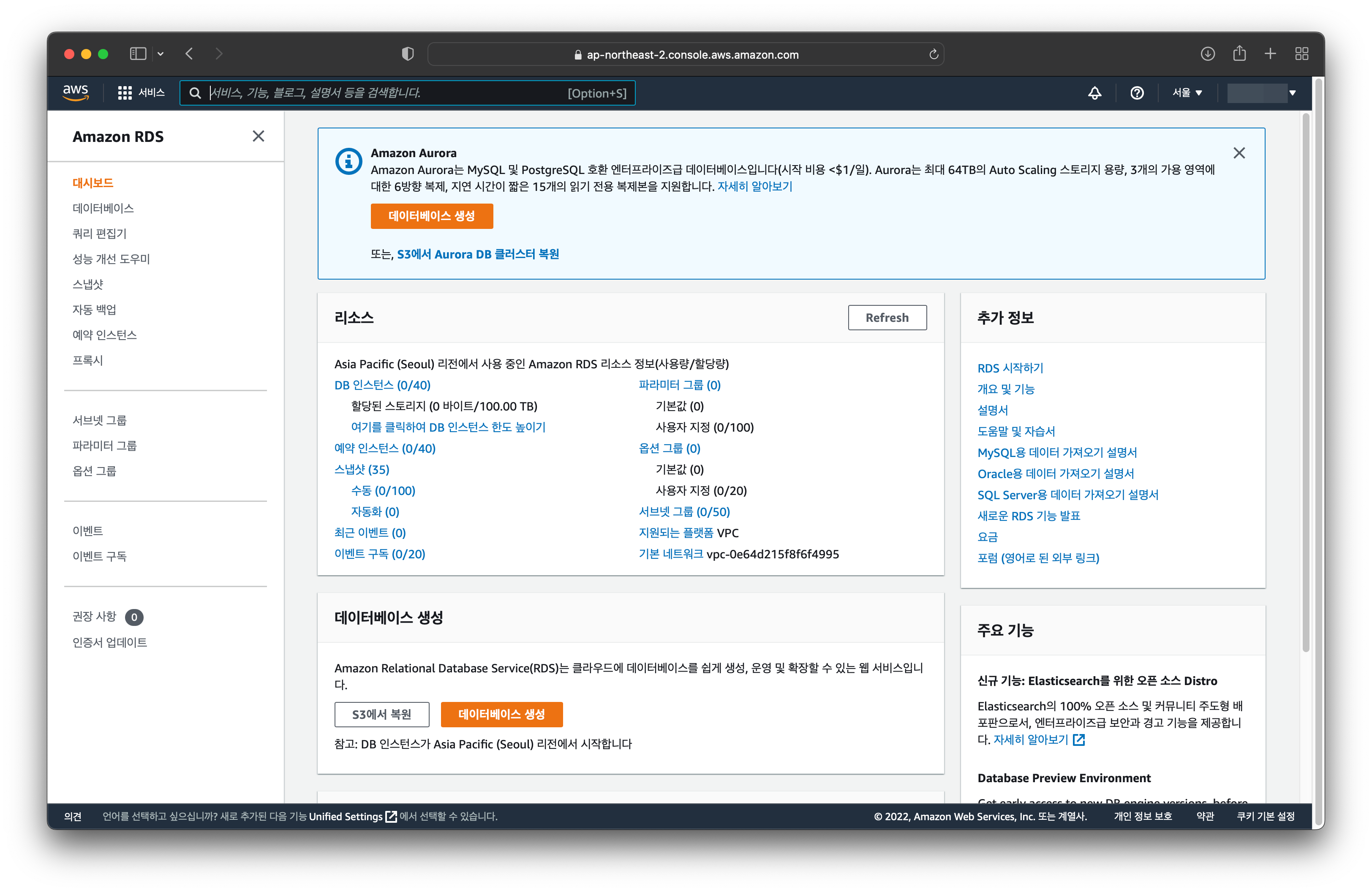Dismiss the Amazon Aurora banner
Viewport: 1372px width, 892px height.
click(1240, 153)
